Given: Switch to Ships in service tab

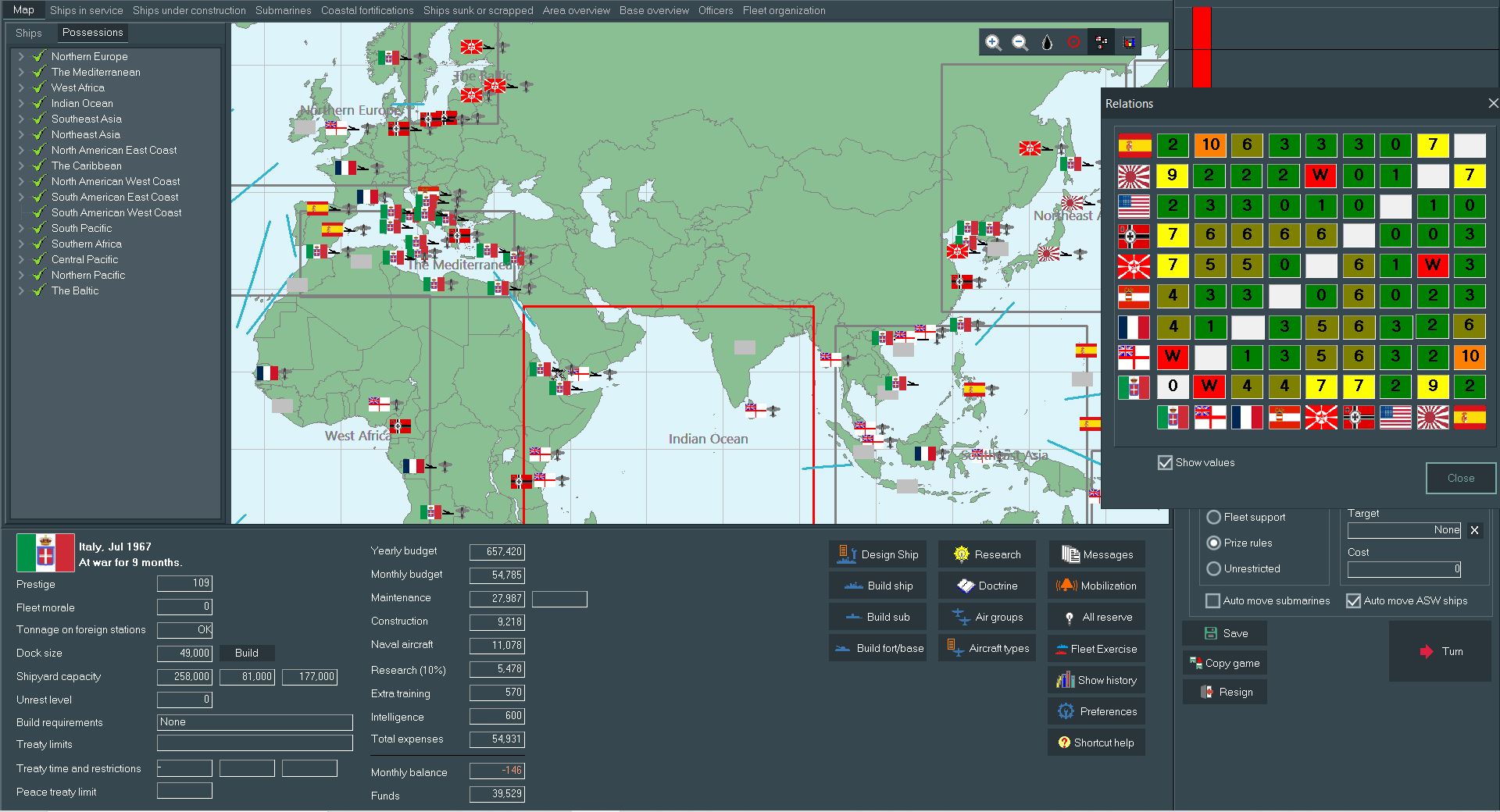Looking at the screenshot, I should [87, 10].
